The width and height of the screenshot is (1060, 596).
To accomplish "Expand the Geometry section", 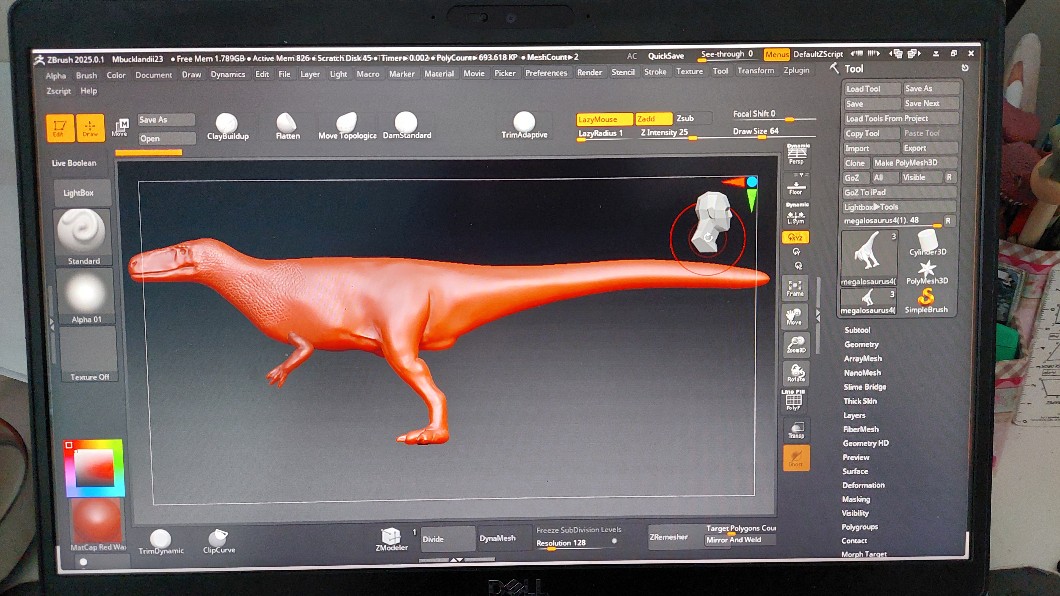I will (x=861, y=344).
